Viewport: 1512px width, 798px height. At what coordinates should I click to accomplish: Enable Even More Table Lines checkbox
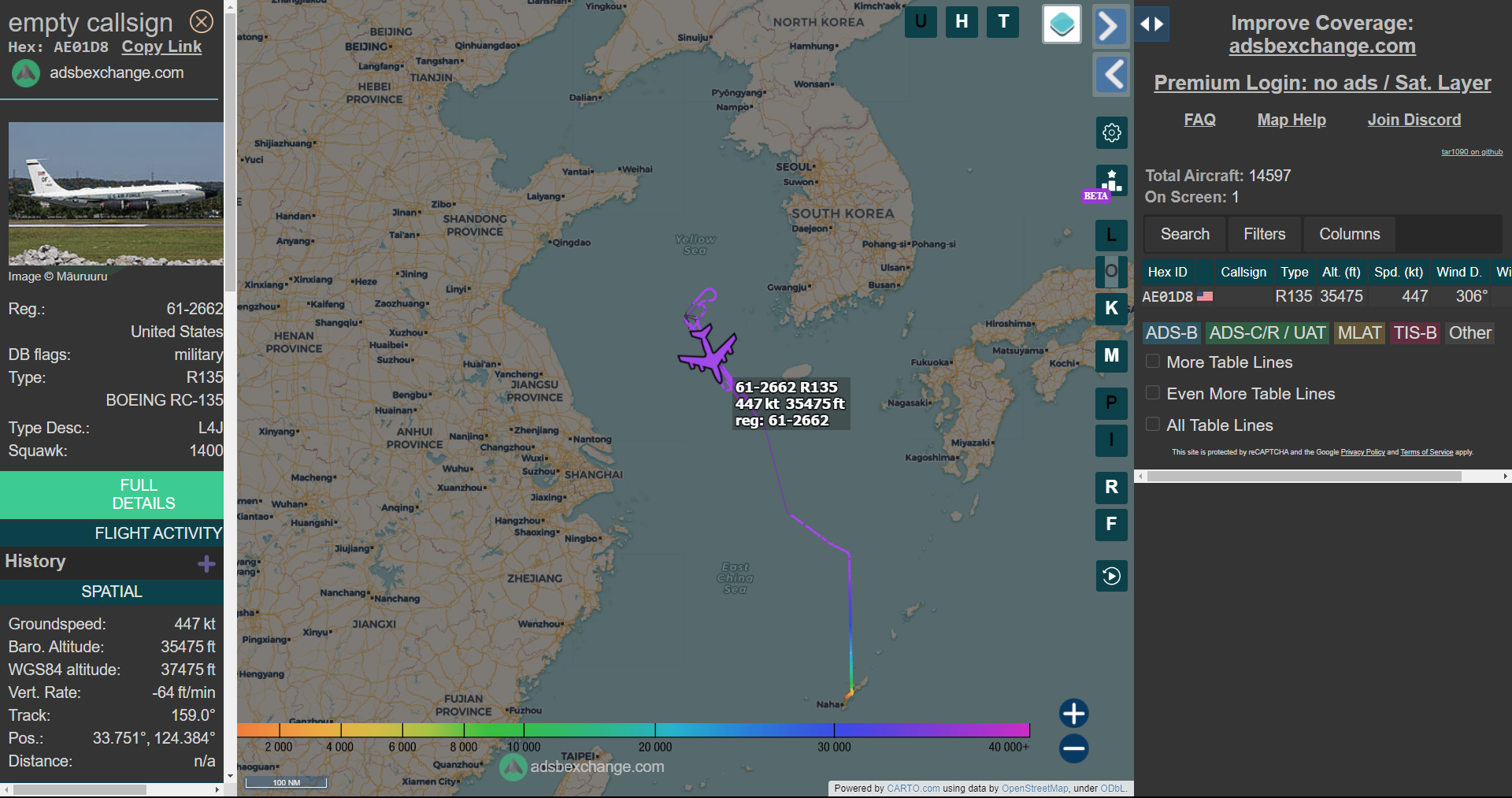point(1153,393)
